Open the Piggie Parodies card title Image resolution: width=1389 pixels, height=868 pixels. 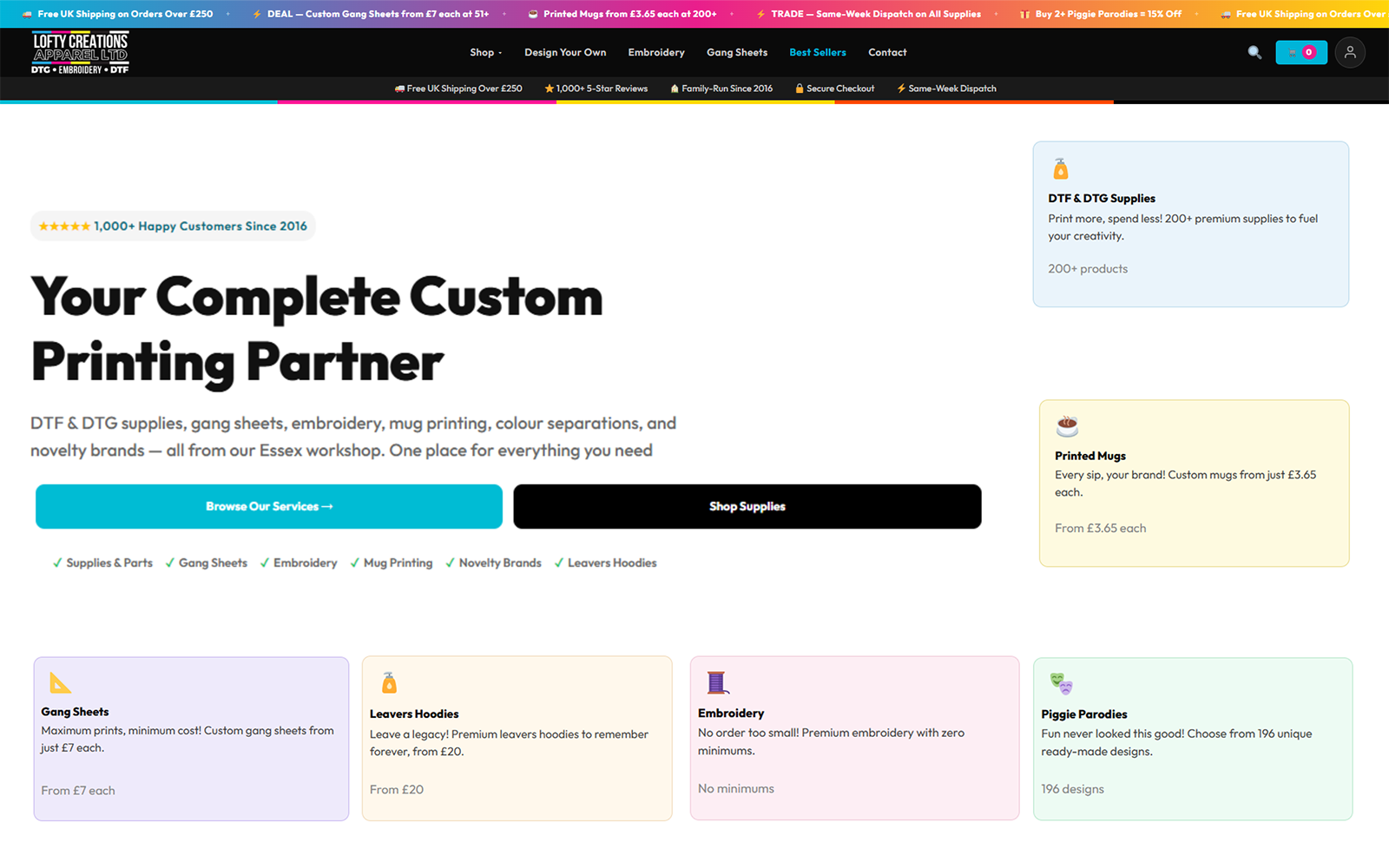pos(1084,714)
